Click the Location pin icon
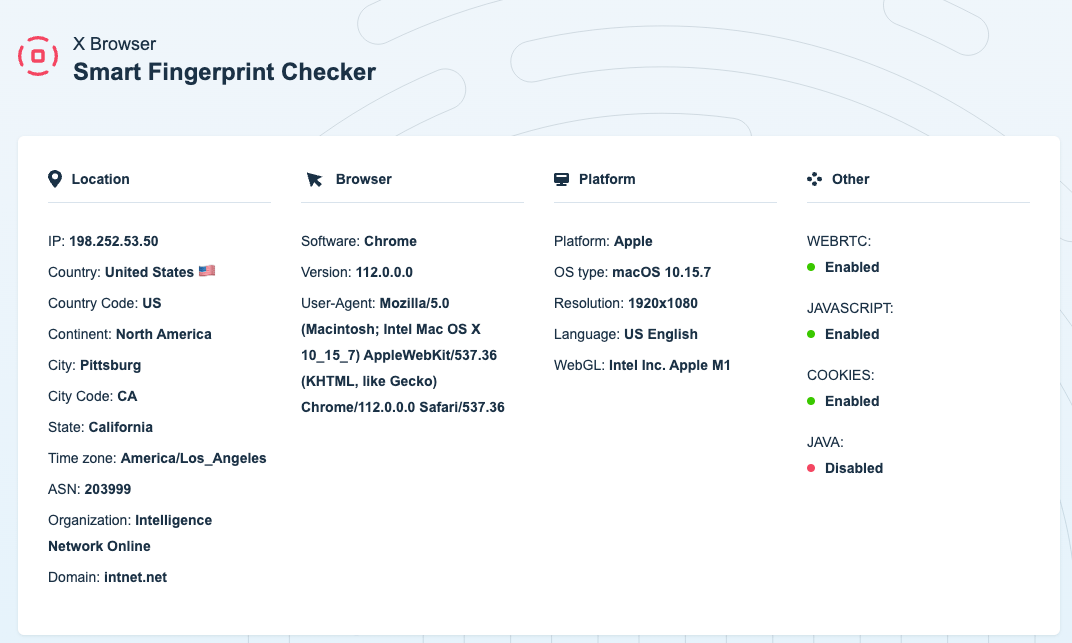Screen dimensions: 1072x643 coord(55,179)
